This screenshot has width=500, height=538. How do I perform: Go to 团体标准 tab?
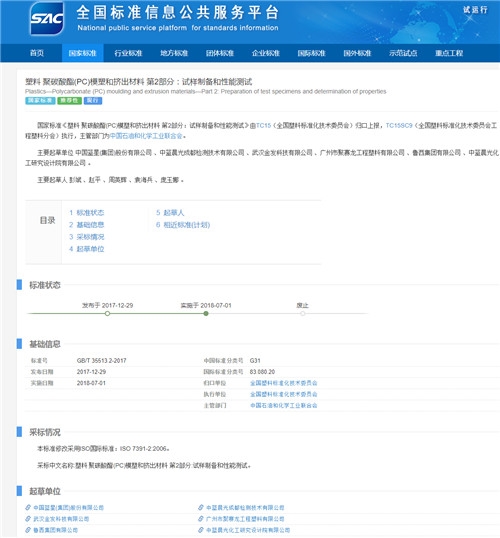[x=220, y=53]
